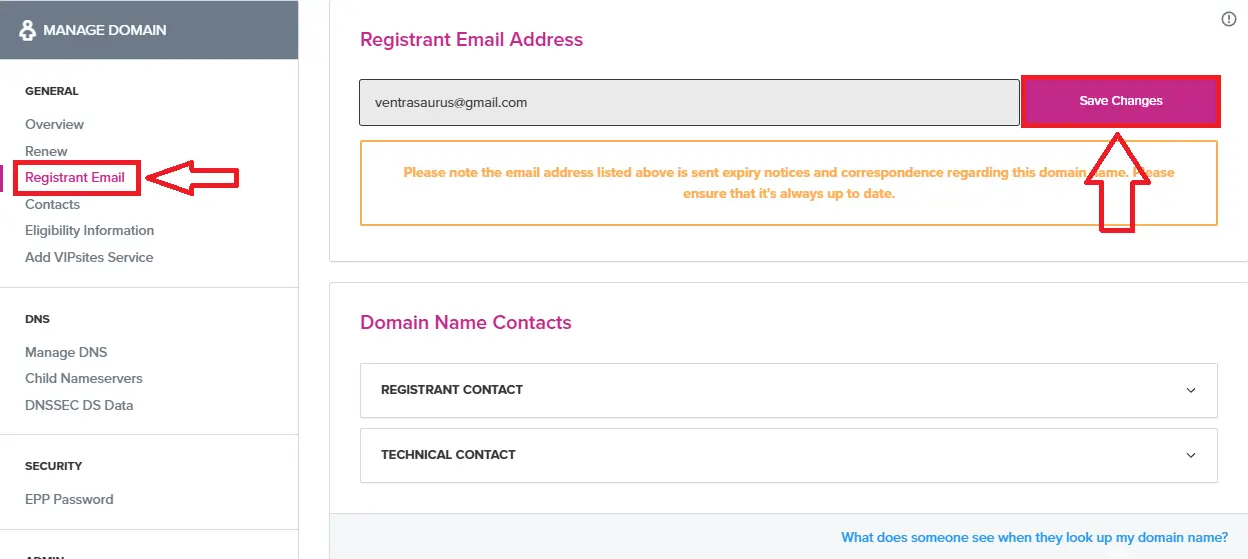
Task: Go to the Renew sidebar item
Action: (46, 151)
